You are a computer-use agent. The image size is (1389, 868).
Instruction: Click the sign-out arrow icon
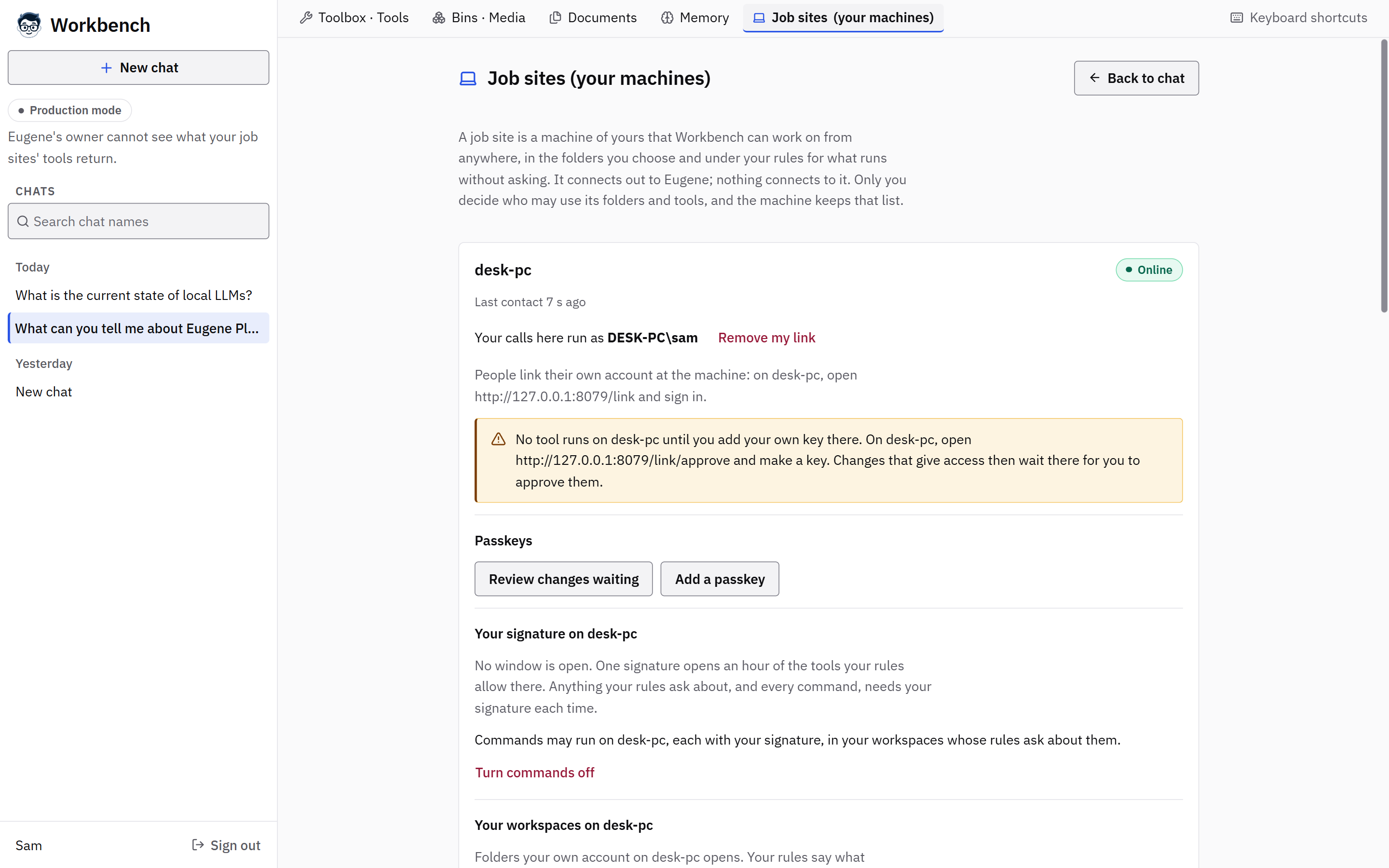pyautogui.click(x=198, y=844)
